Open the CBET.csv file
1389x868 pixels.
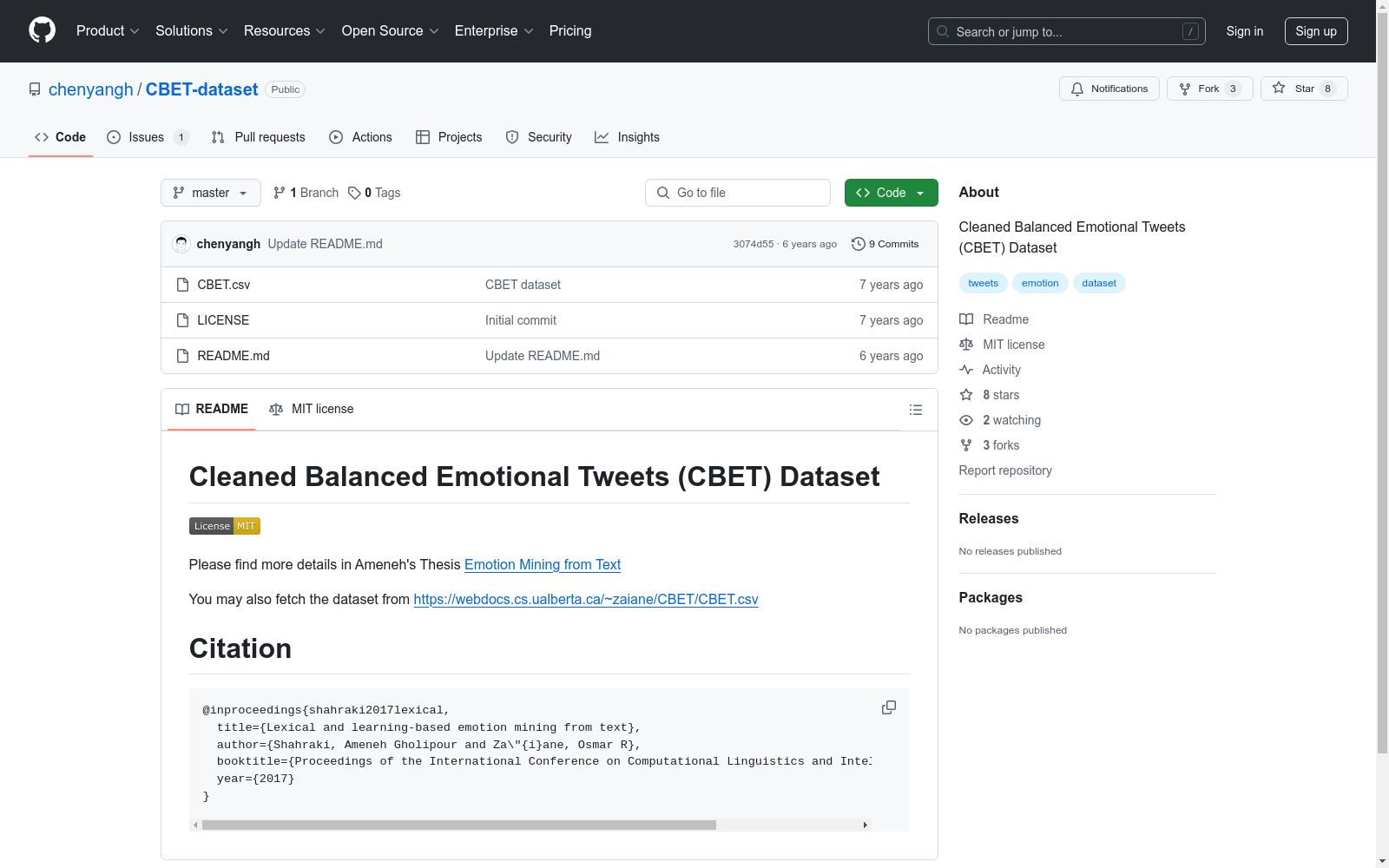tap(224, 285)
